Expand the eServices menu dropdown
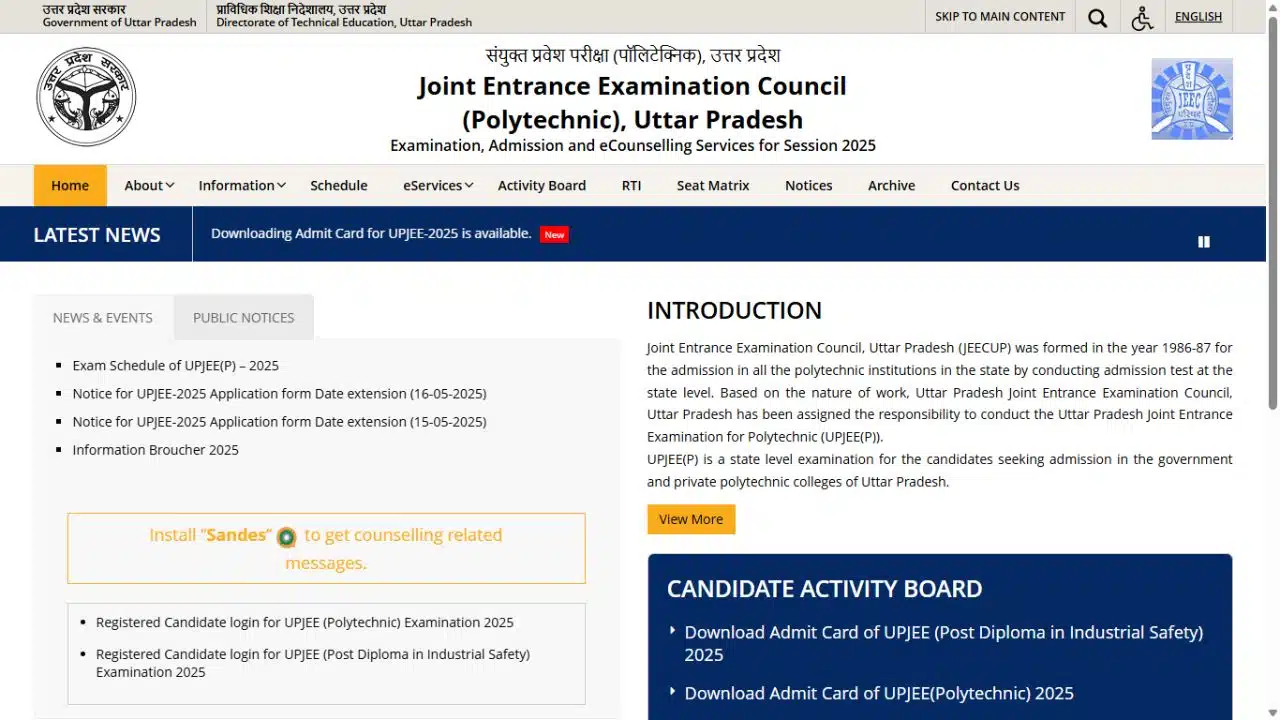 point(438,185)
